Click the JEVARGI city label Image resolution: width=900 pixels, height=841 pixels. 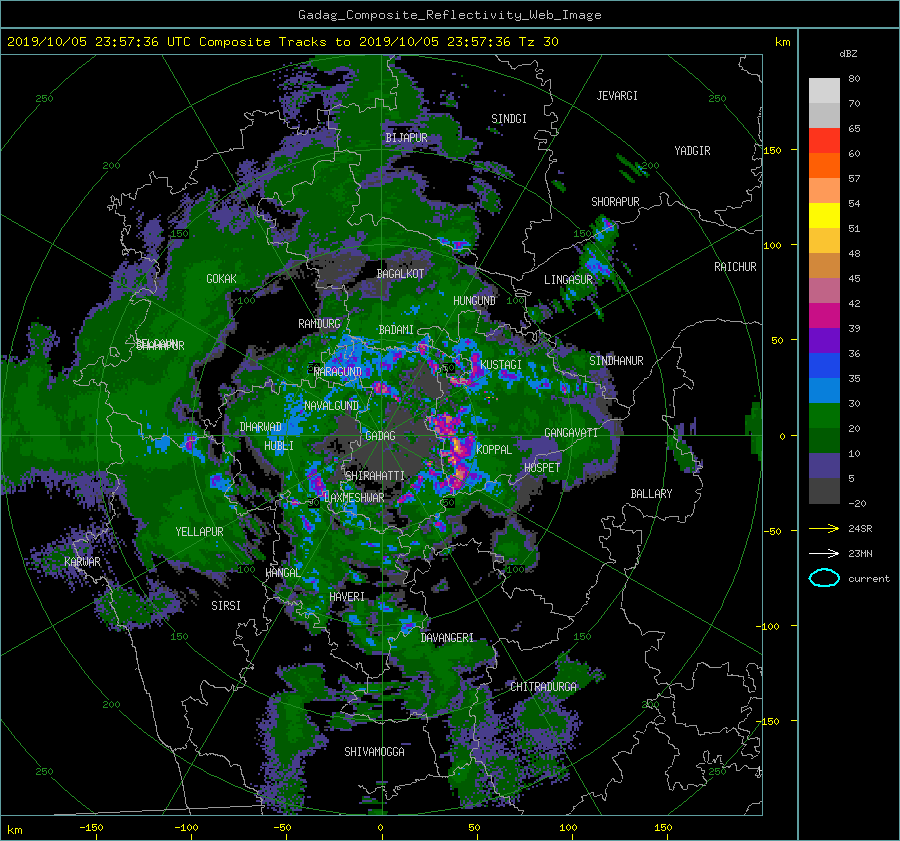[x=617, y=96]
